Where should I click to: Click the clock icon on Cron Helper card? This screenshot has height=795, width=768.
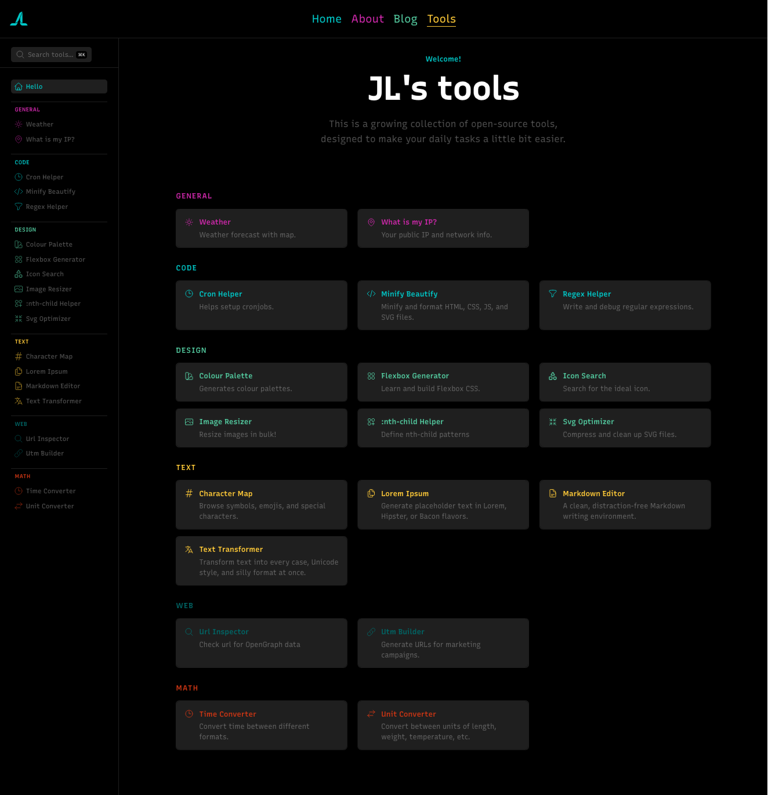[189, 294]
